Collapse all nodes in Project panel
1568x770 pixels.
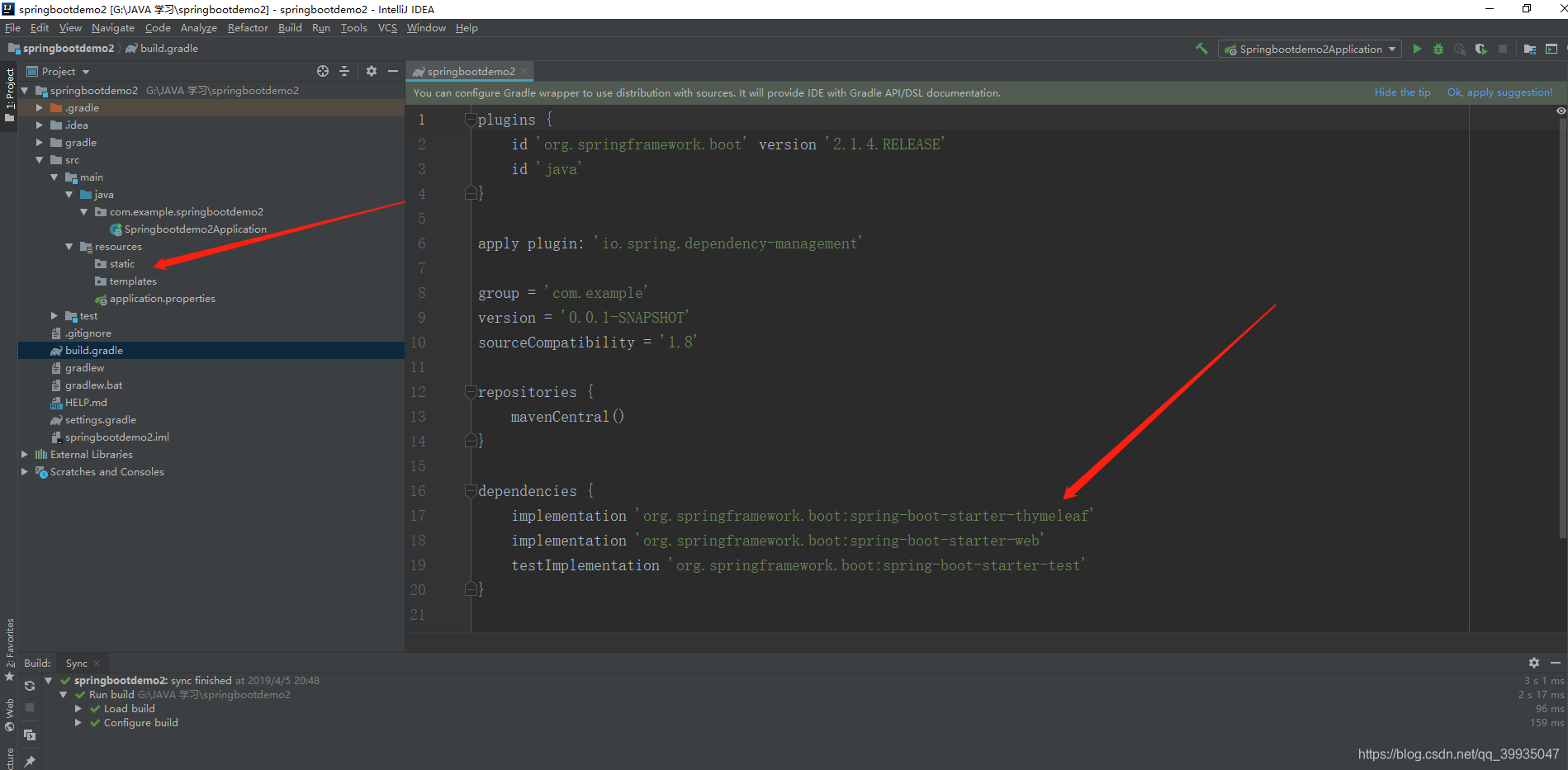344,71
